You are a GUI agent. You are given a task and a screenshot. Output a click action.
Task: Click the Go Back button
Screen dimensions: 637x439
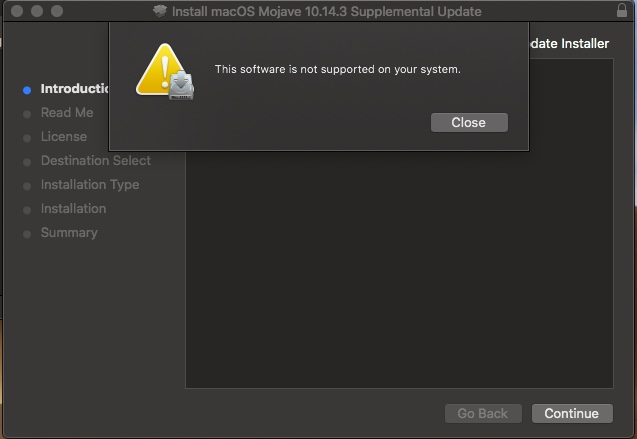(483, 413)
